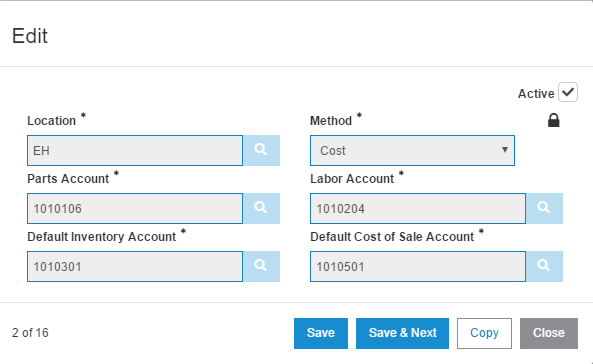This screenshot has height=364, width=593.
Task: Open the Location search lookup
Action: click(x=261, y=150)
